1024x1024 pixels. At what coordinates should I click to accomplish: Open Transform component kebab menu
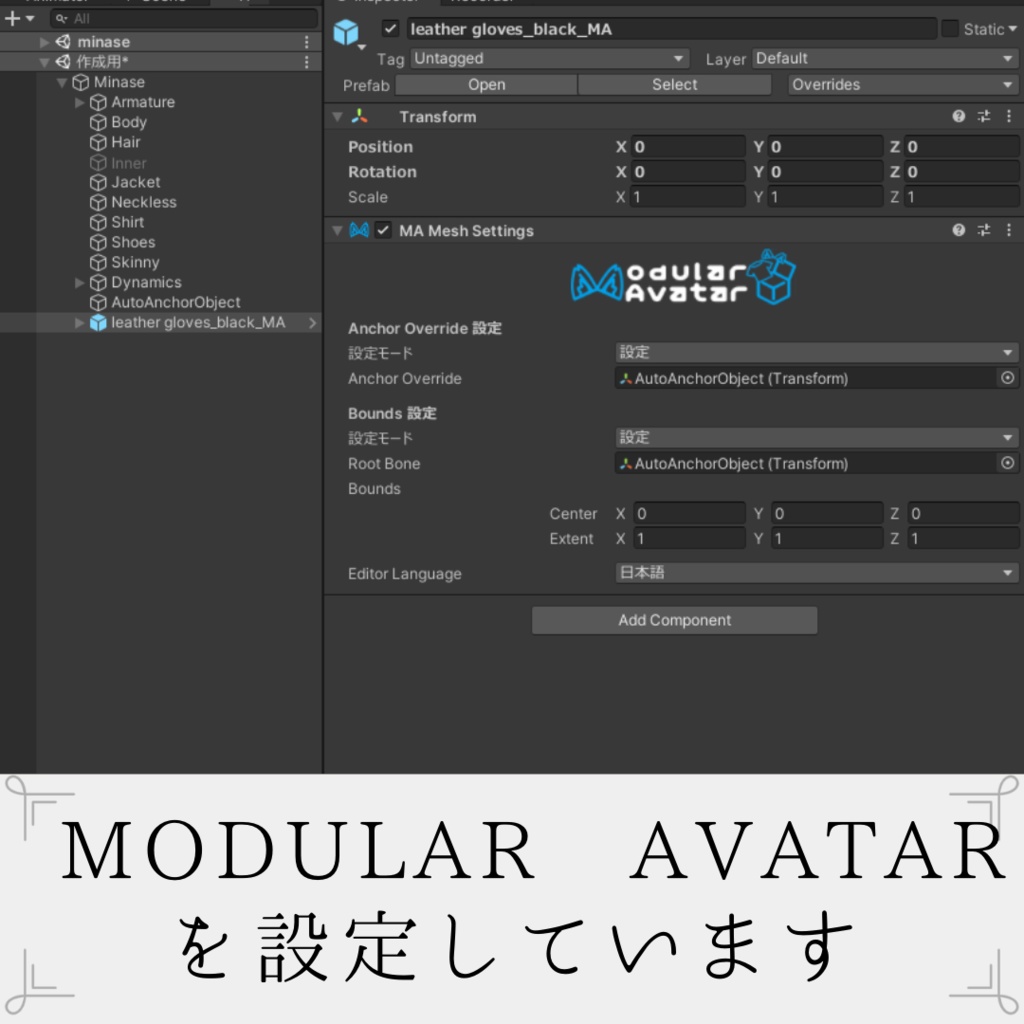coord(1009,116)
